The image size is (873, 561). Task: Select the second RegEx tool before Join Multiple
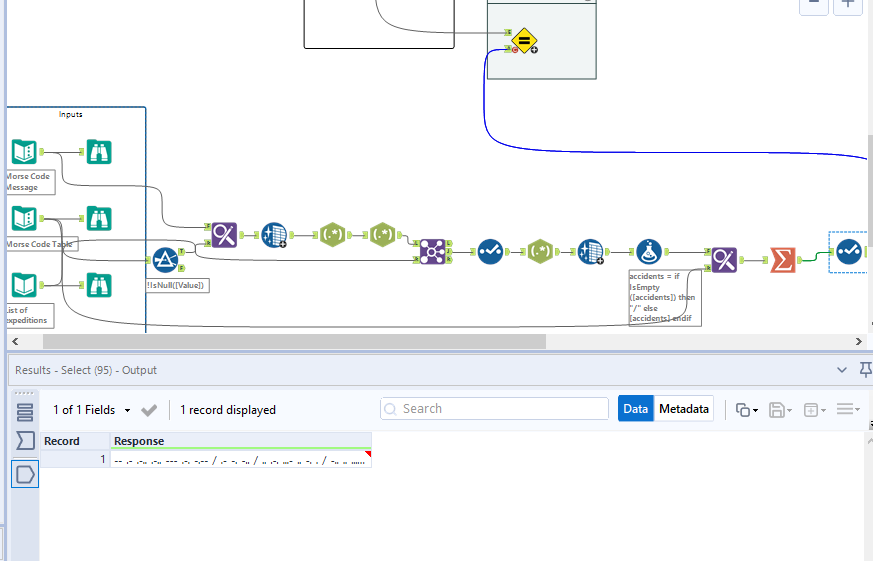click(x=383, y=235)
